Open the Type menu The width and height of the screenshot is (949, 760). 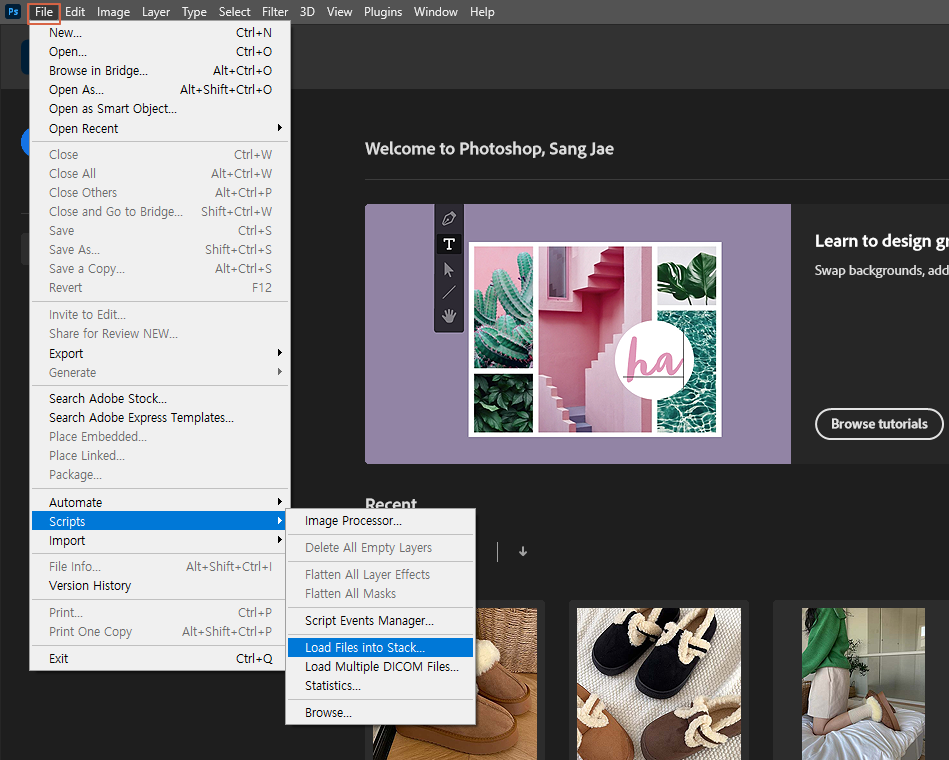coord(194,11)
